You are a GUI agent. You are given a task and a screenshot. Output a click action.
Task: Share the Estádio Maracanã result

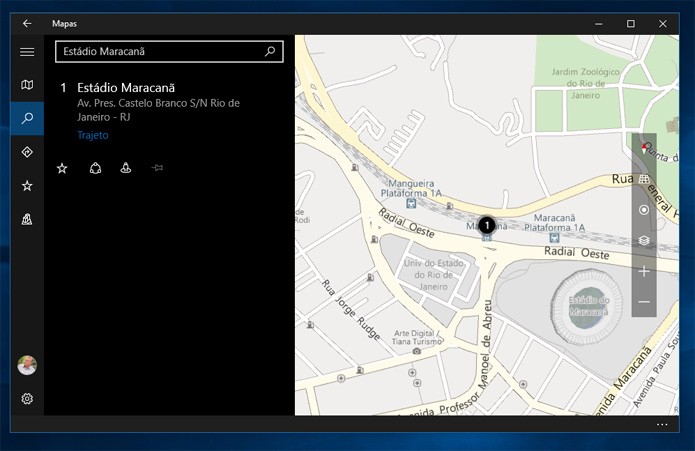(x=95, y=168)
